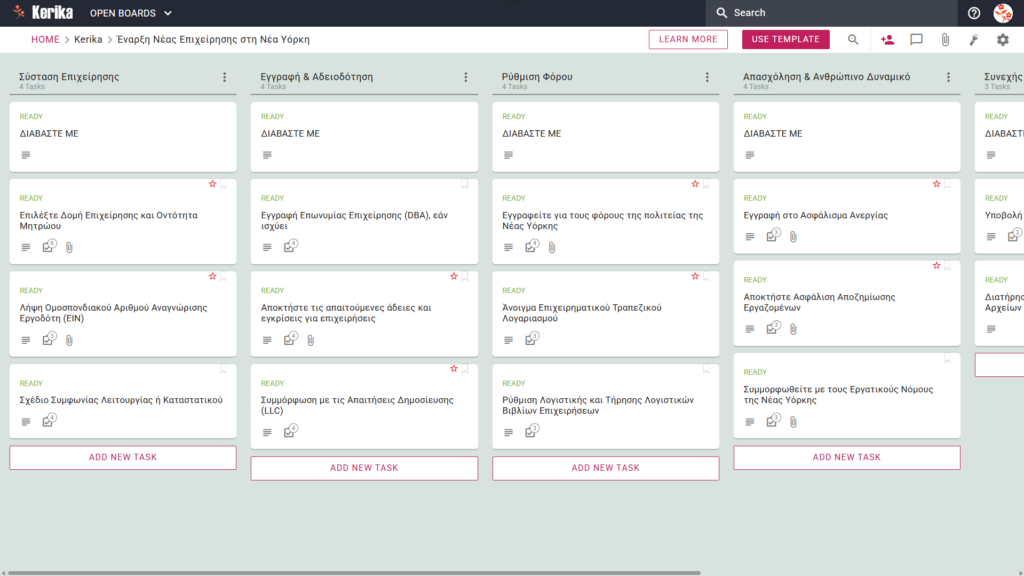Open the board search magnifier icon

pos(853,40)
